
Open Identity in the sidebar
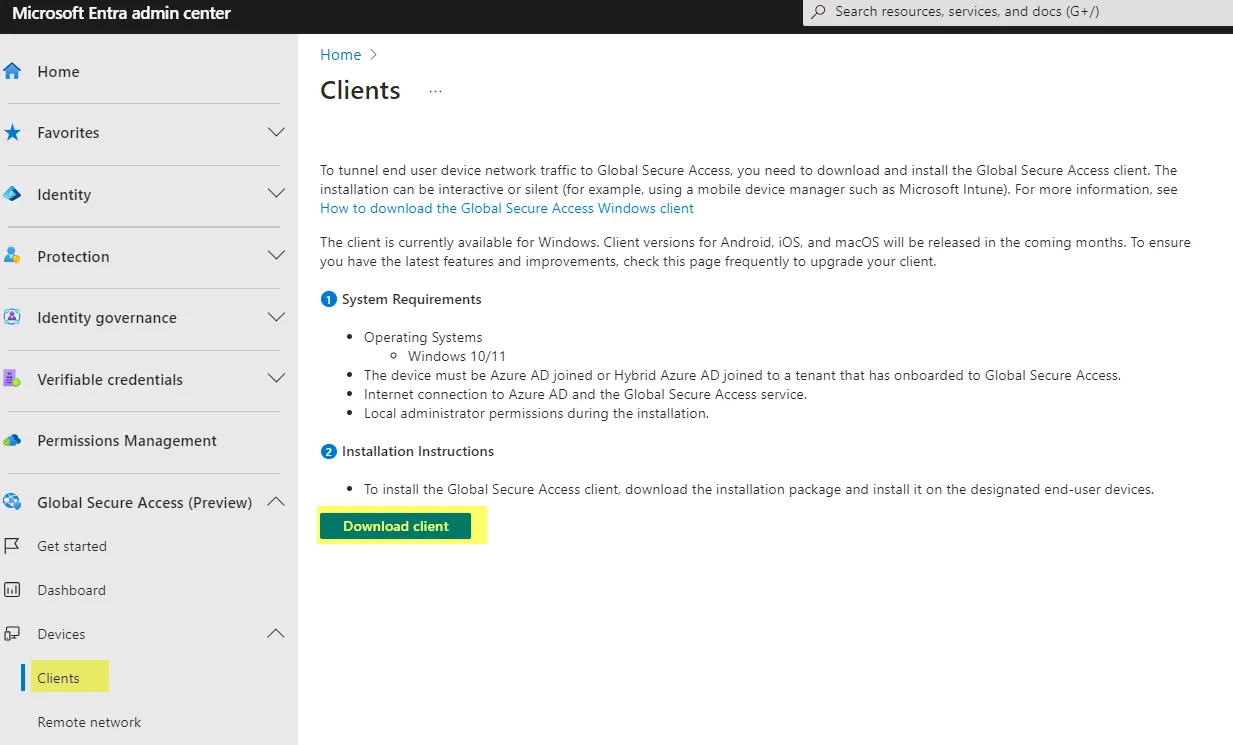click(64, 195)
